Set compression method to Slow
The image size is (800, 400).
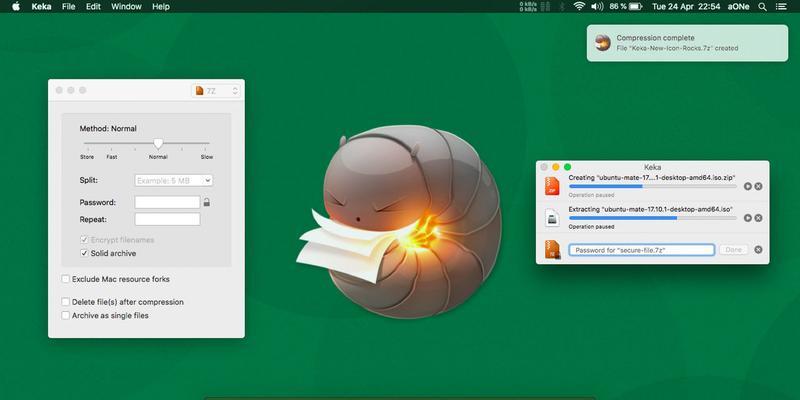(207, 157)
